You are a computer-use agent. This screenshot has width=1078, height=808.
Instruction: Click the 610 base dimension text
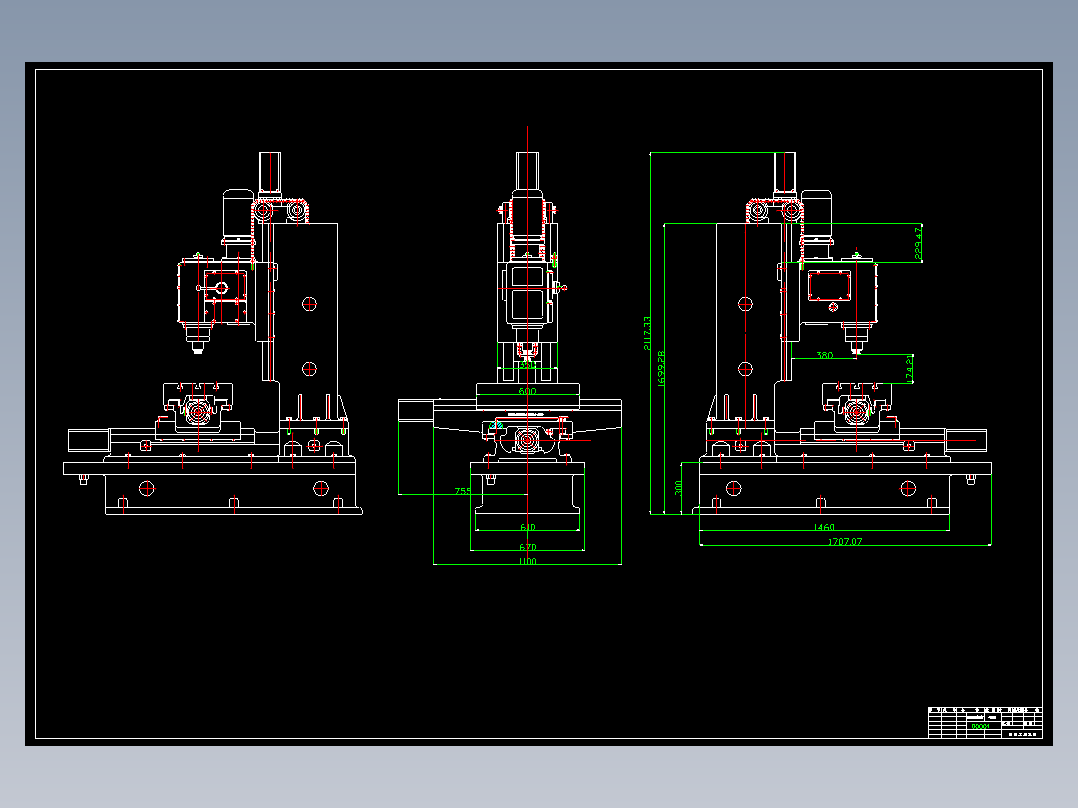pos(527,527)
